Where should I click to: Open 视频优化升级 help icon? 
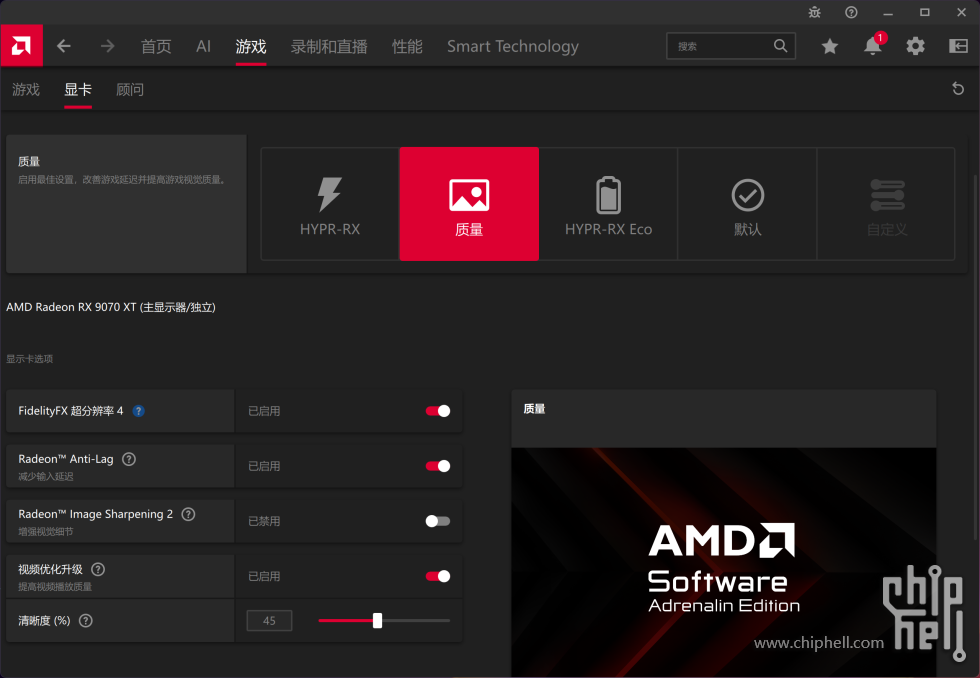click(x=98, y=569)
